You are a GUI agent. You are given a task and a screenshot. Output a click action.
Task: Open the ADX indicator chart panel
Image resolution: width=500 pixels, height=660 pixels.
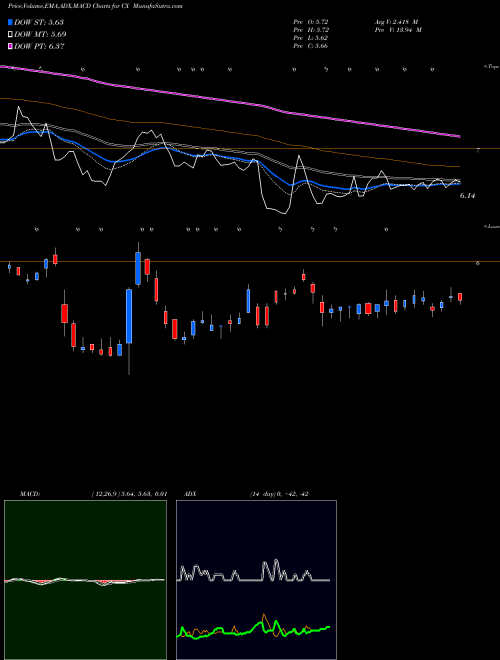pyautogui.click(x=256, y=580)
